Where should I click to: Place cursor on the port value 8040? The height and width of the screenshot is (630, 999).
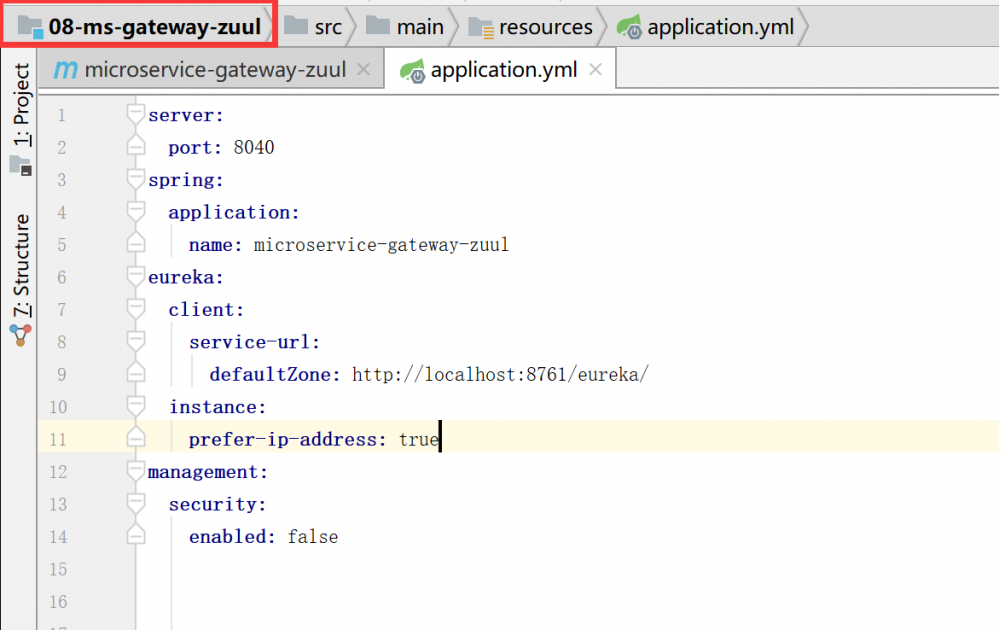pyautogui.click(x=254, y=148)
